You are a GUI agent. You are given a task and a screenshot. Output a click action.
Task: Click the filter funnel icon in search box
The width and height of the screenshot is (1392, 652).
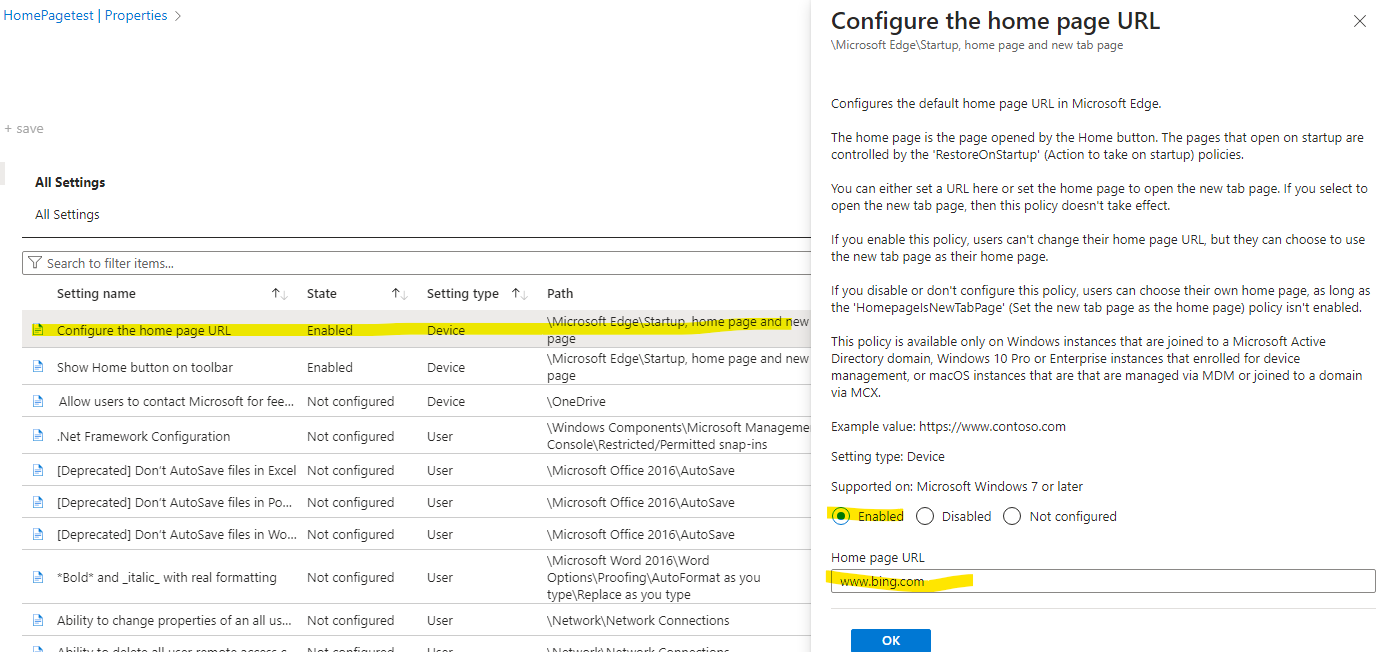click(x=35, y=263)
